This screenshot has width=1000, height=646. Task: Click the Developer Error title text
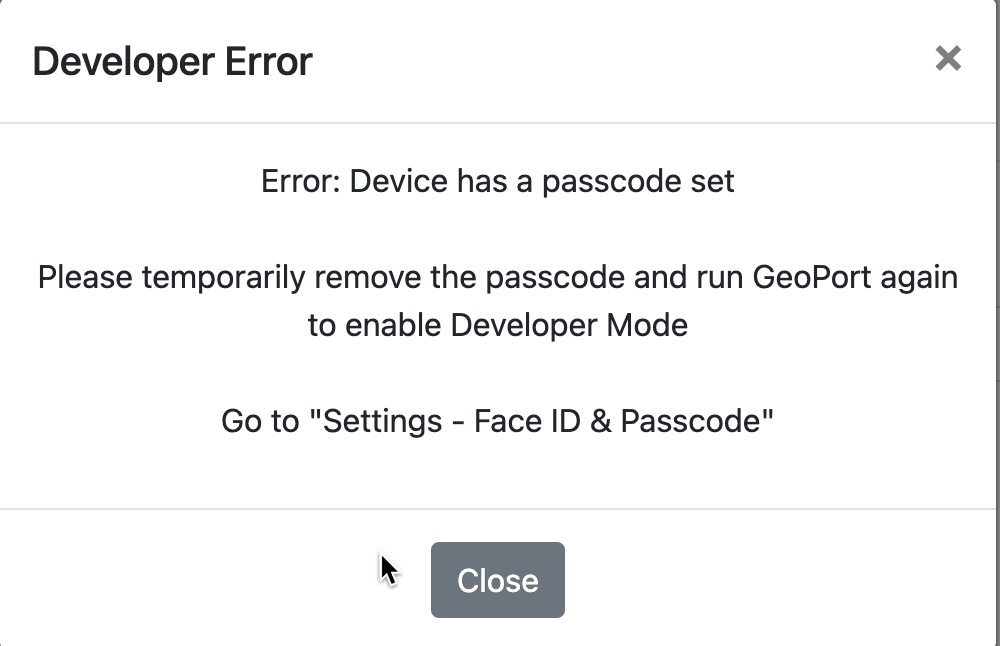[172, 61]
